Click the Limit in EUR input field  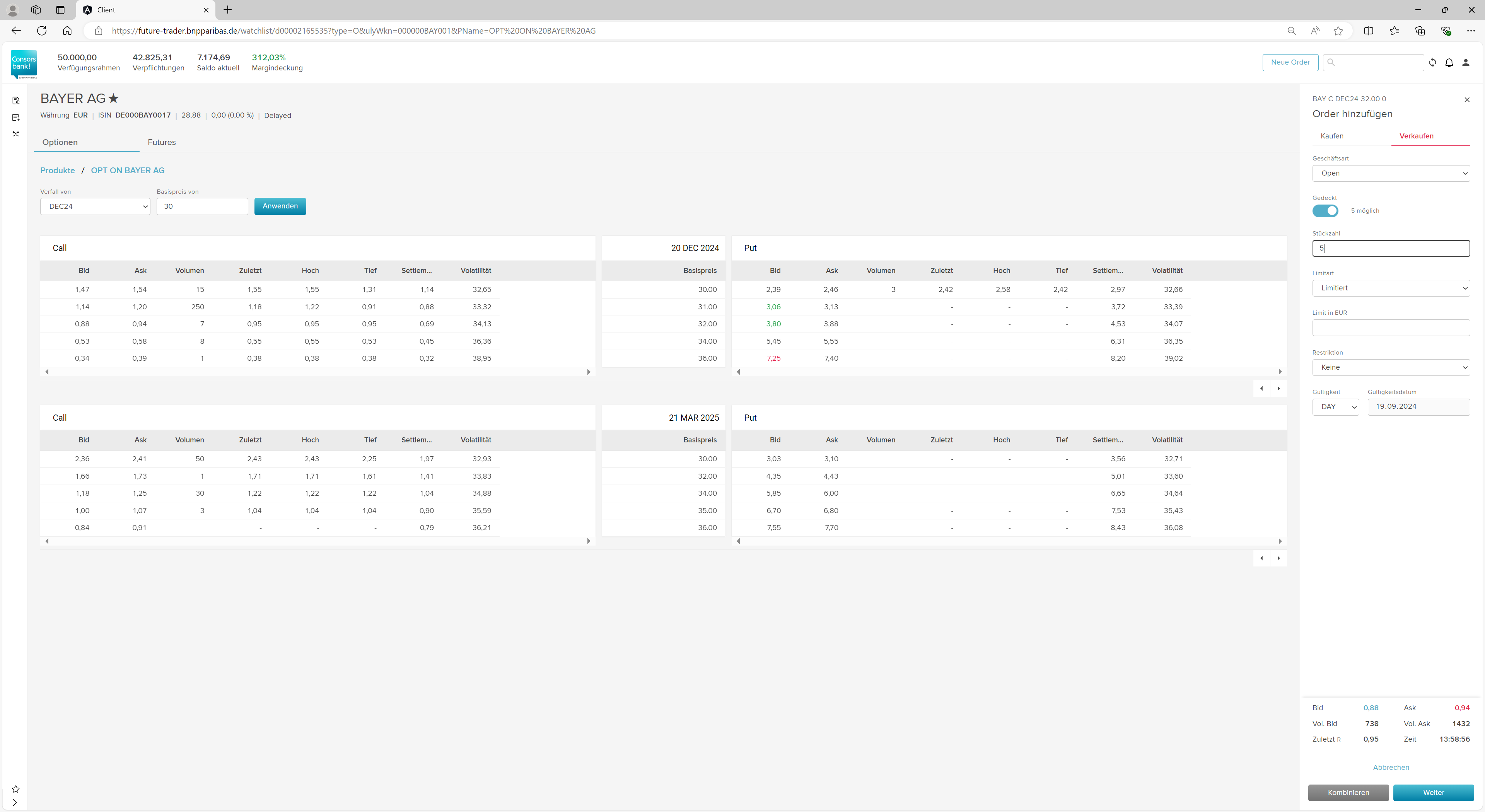(1391, 328)
